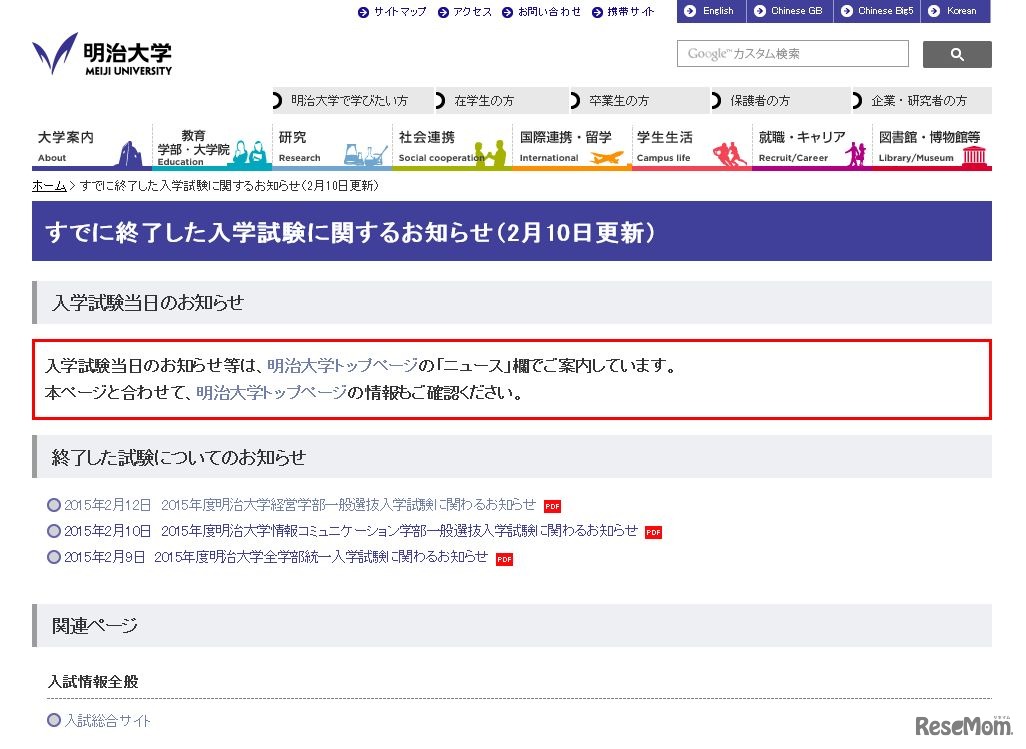Switch to the English language tab

(711, 11)
